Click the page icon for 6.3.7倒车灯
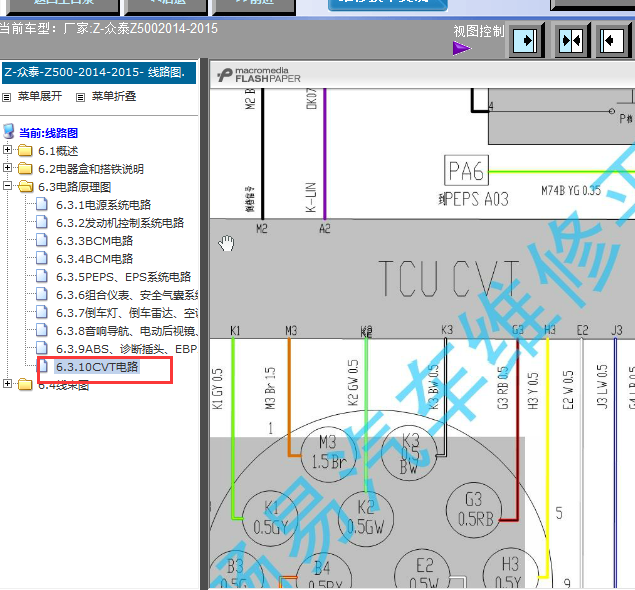Viewport: 635px width, 590px height. coord(42,312)
